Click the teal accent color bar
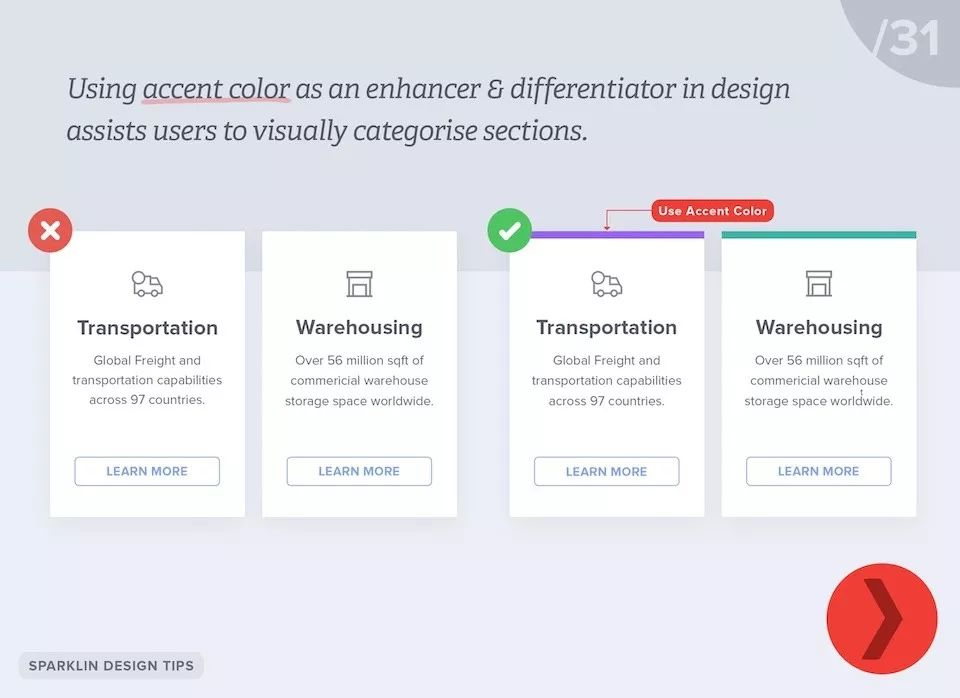 point(819,235)
